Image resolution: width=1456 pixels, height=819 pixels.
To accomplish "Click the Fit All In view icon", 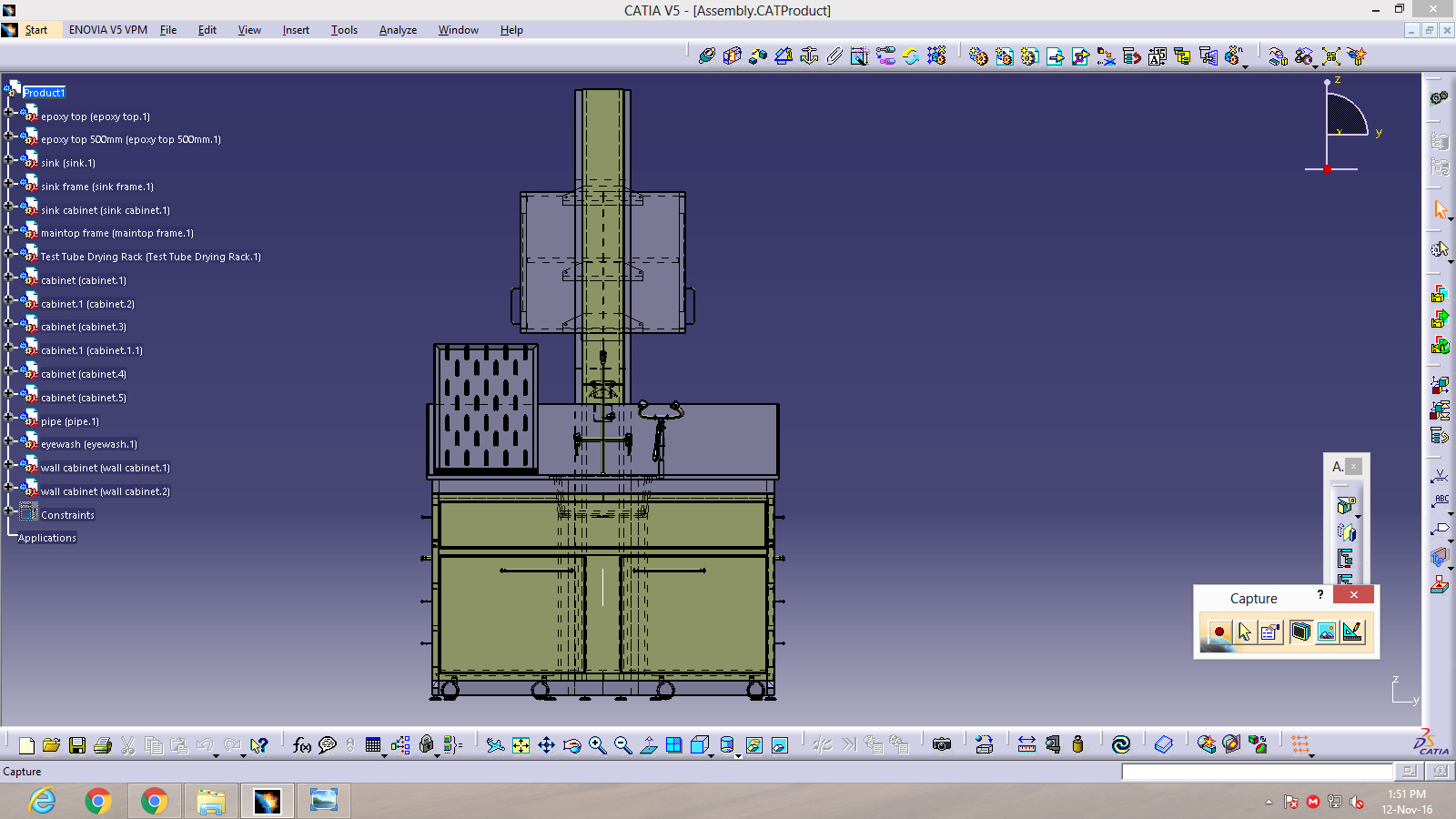I will (x=521, y=745).
